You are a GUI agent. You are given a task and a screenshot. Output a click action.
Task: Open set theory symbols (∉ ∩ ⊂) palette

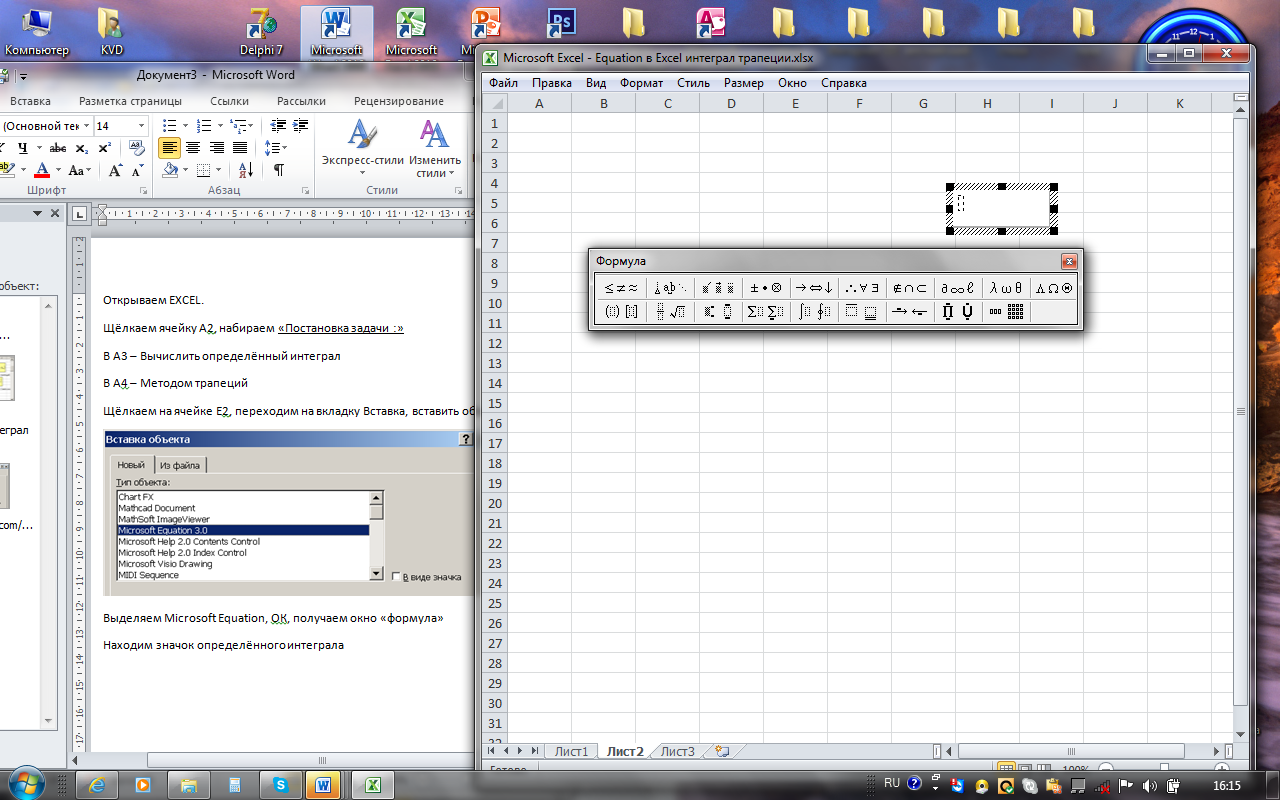click(x=910, y=288)
